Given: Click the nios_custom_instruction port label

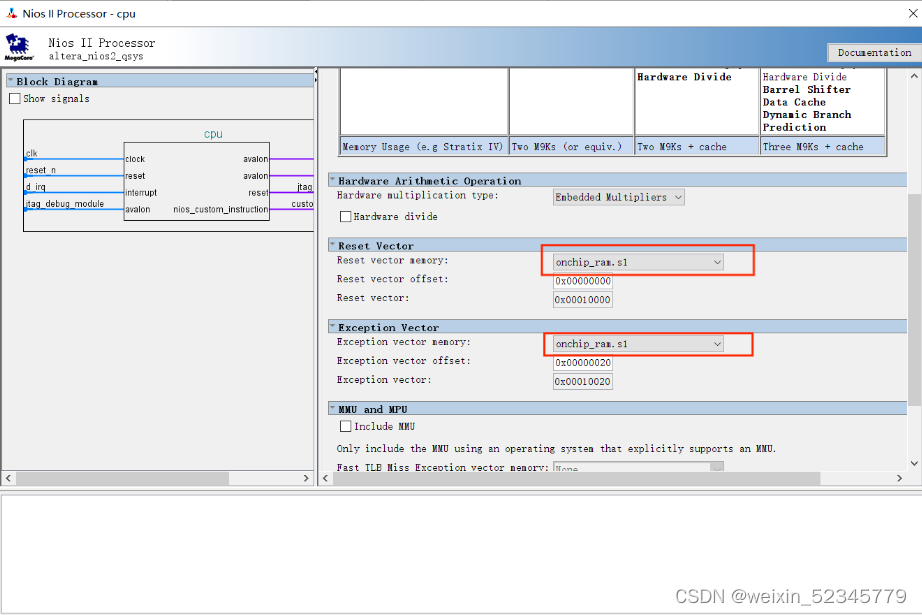Looking at the screenshot, I should pyautogui.click(x=221, y=209).
